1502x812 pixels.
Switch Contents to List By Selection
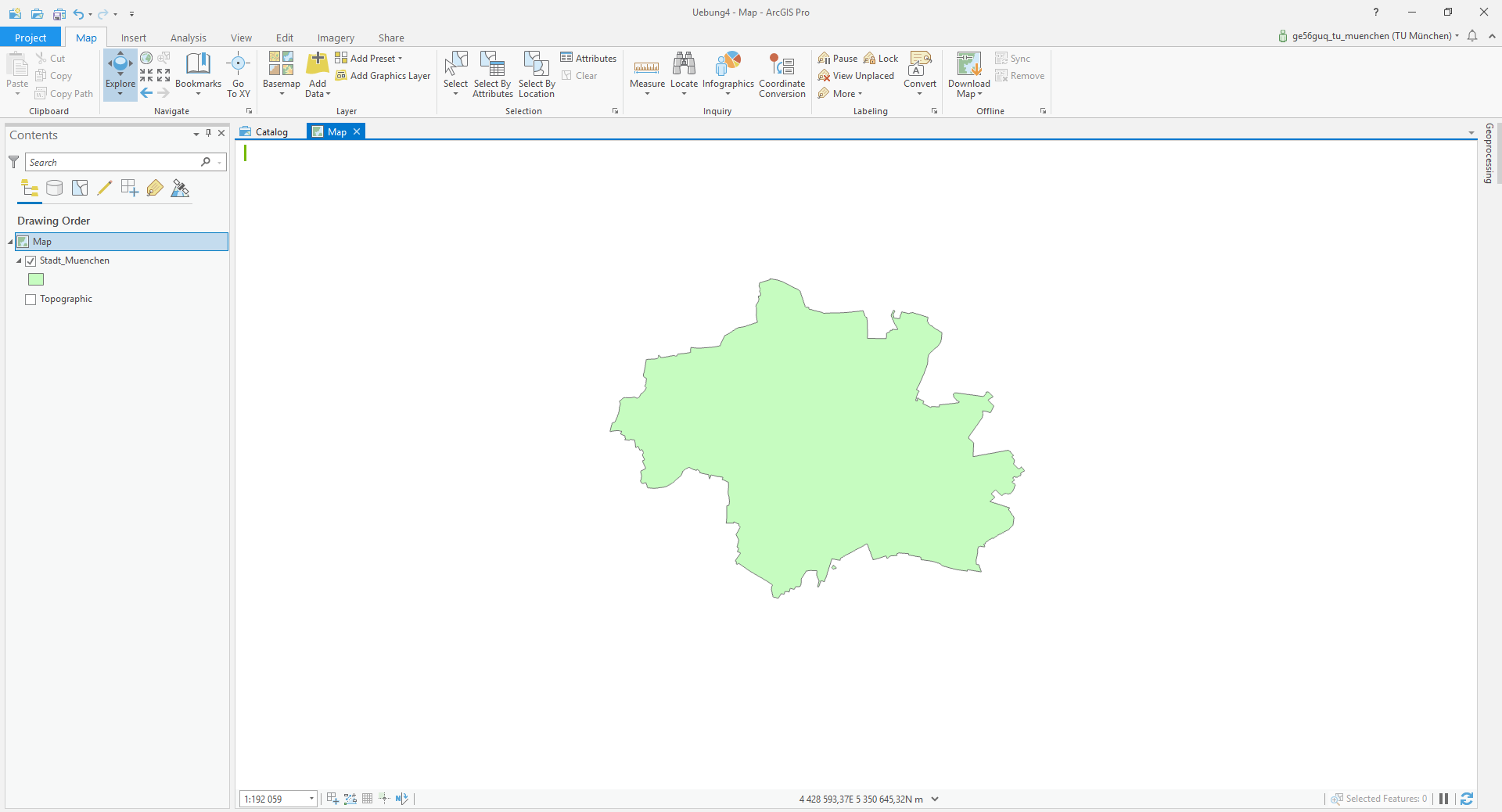pos(80,188)
